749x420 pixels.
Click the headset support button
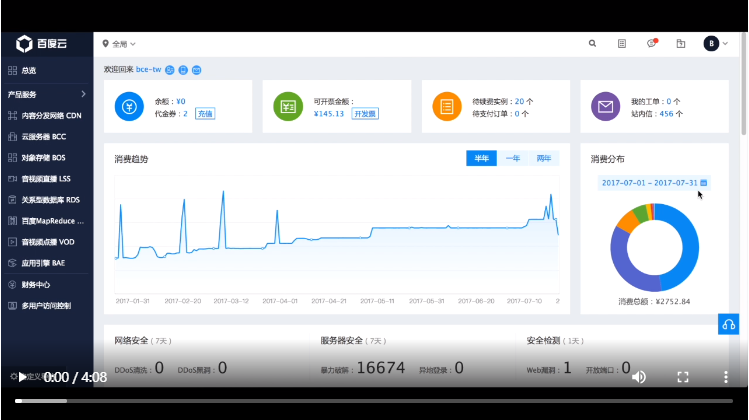pos(728,324)
